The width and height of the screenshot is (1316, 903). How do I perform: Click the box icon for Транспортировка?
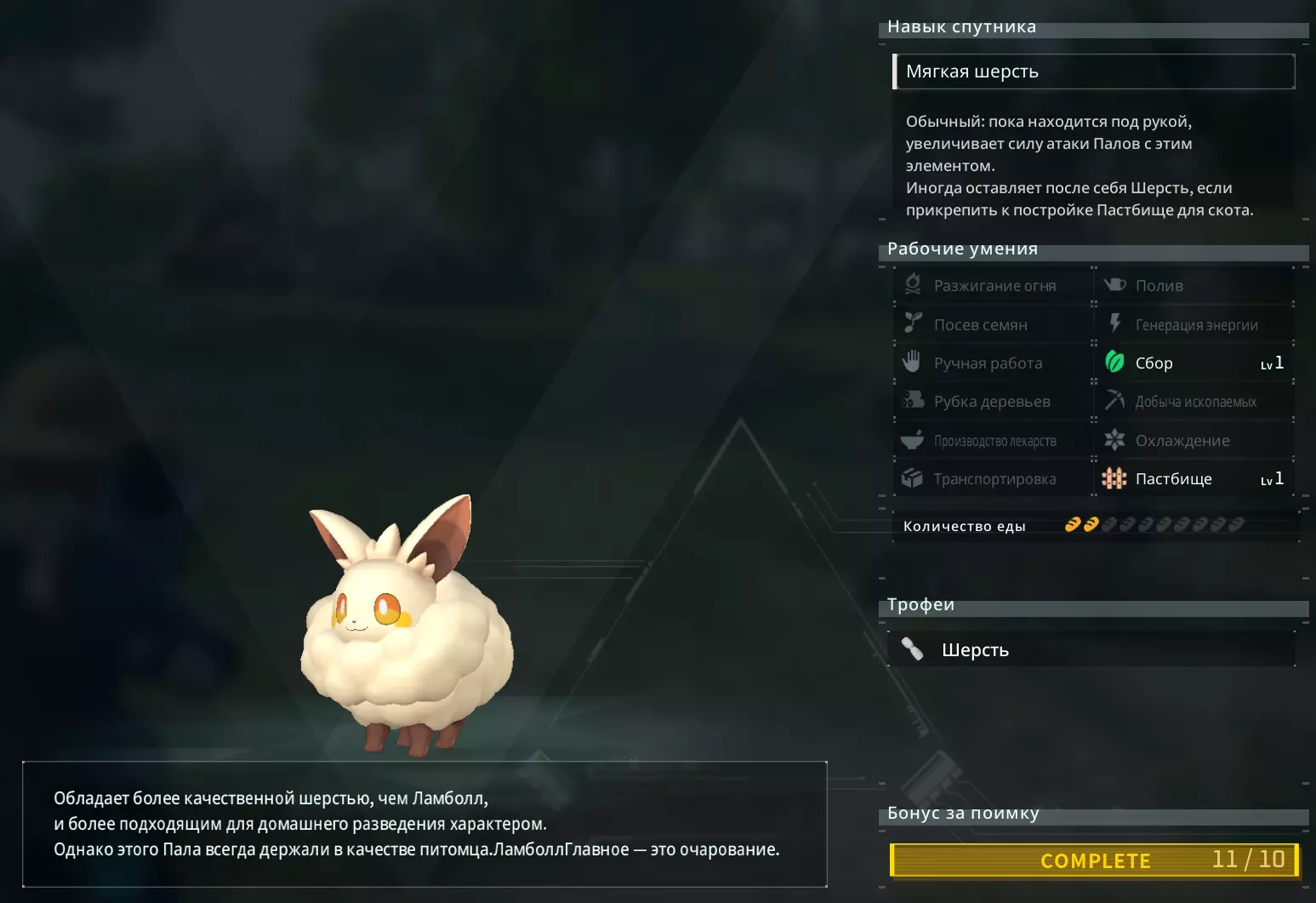pos(912,478)
